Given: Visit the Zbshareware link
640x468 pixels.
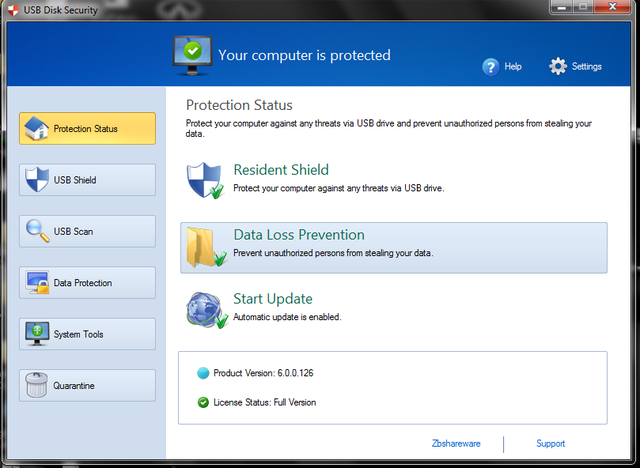Looking at the screenshot, I should point(456,444).
